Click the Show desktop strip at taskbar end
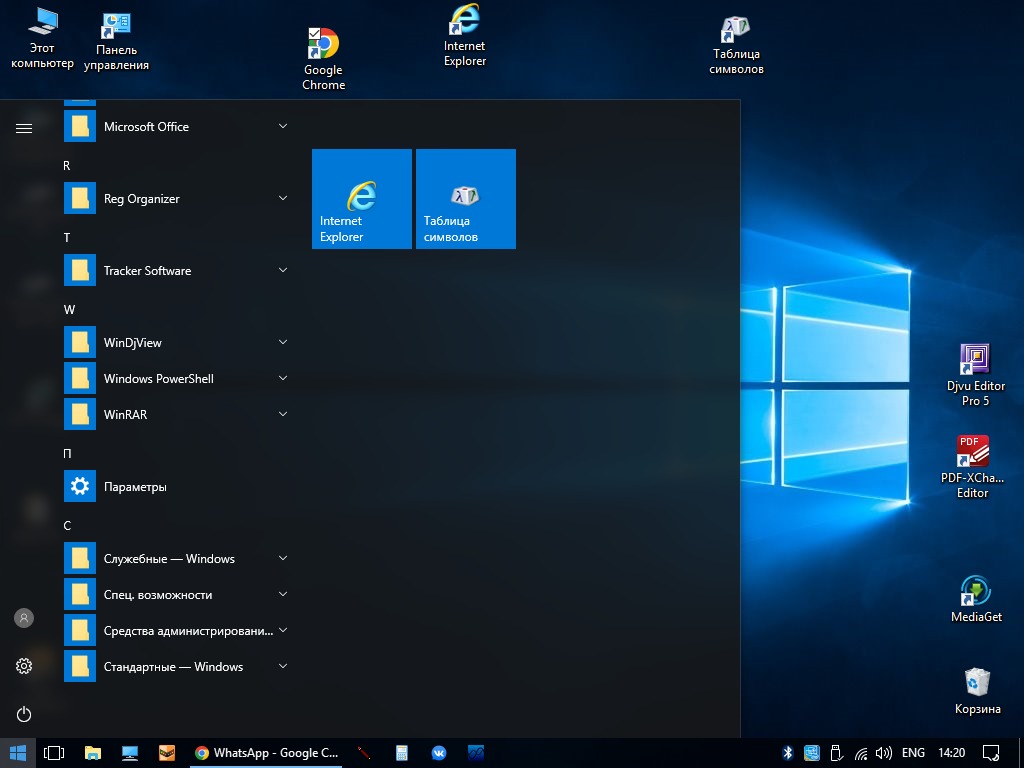1024x768 pixels. [x=1021, y=753]
